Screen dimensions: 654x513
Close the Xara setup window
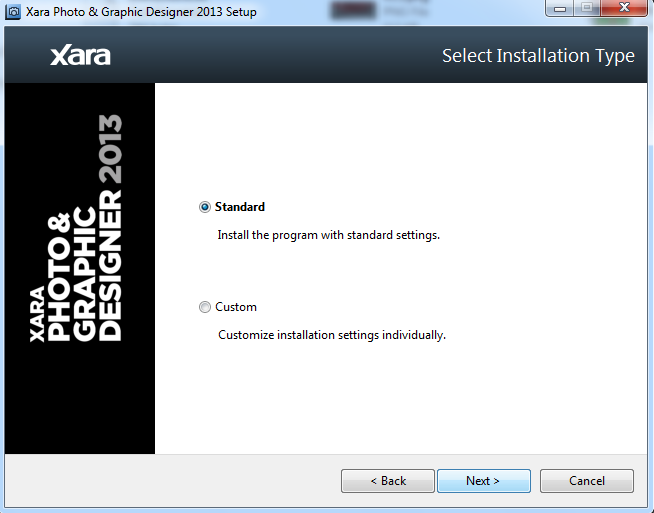point(624,8)
